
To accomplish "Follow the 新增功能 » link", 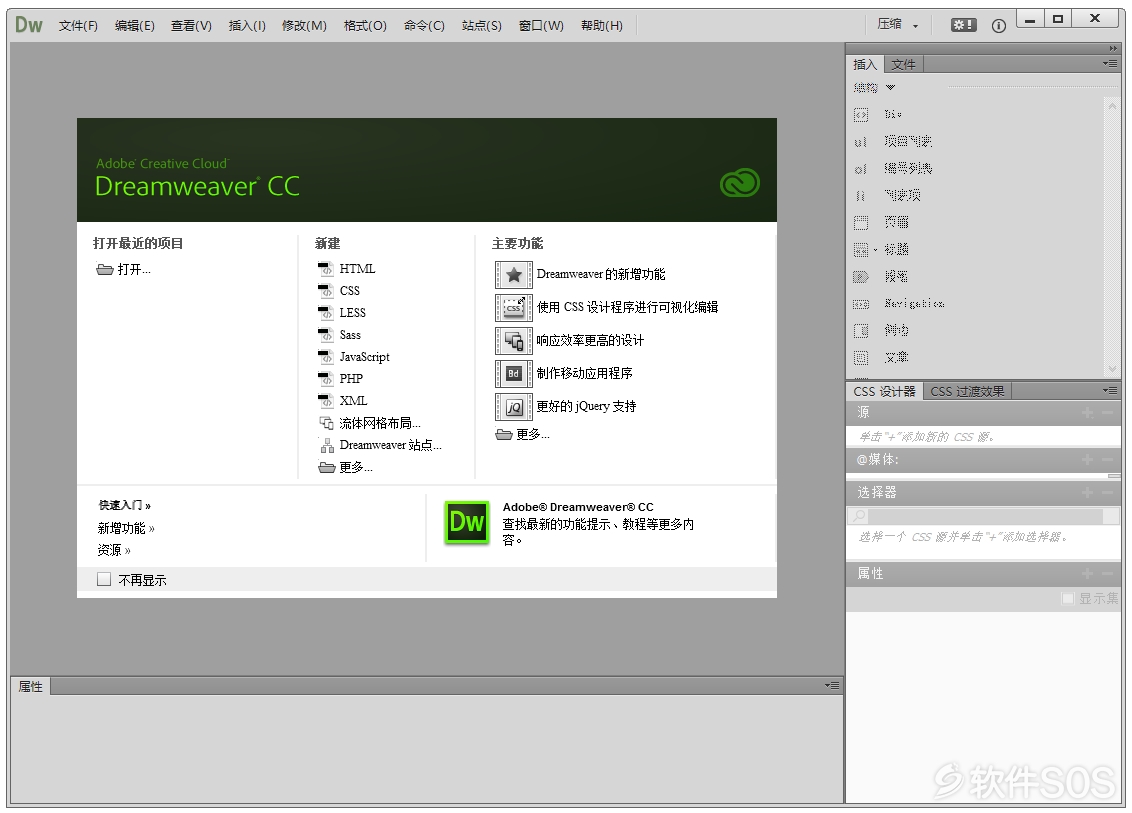I will tap(126, 529).
